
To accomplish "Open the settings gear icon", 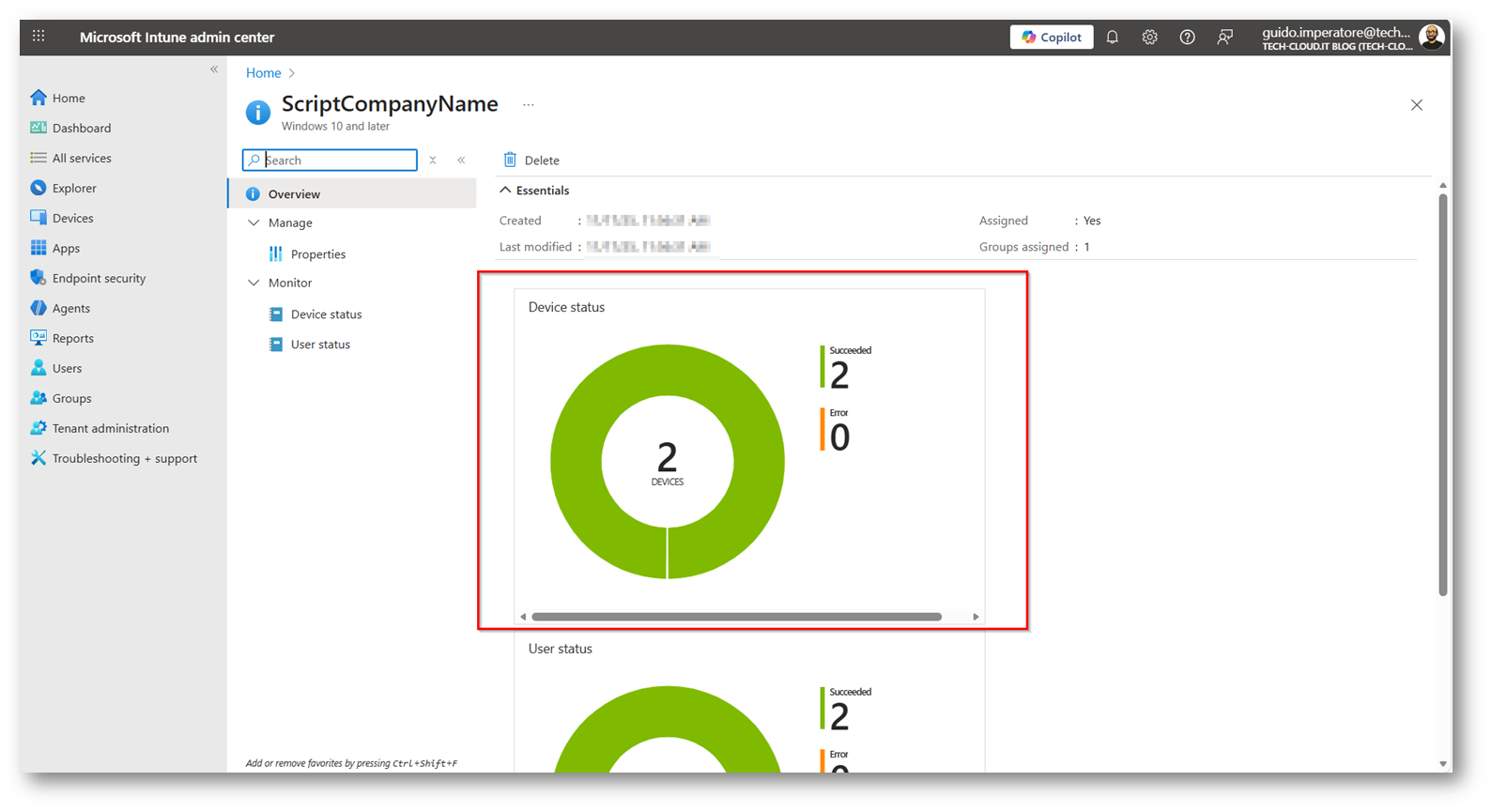I will coord(1149,38).
